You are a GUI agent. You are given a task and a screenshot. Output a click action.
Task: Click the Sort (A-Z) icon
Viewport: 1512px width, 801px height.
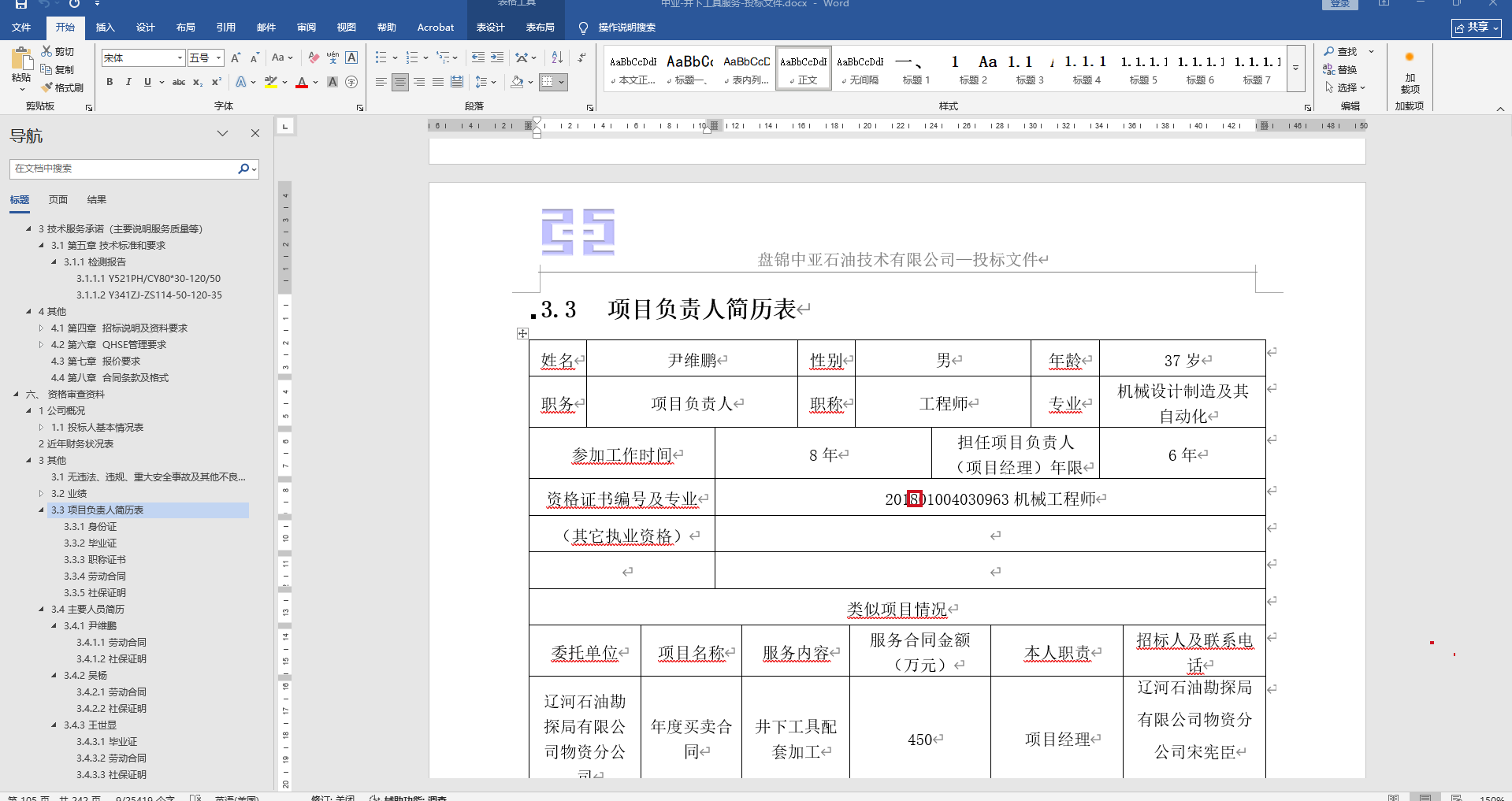pyautogui.click(x=557, y=57)
